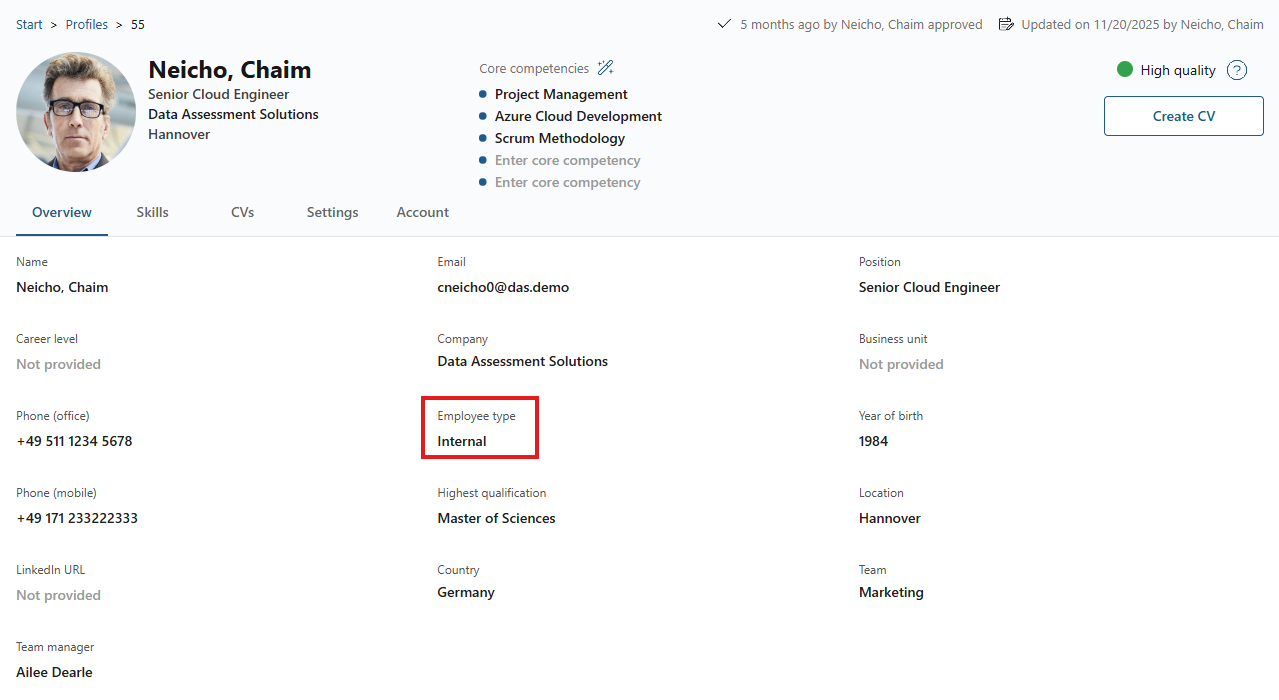The height and width of the screenshot is (700, 1279).
Task: Switch to the Skills tab
Action: (x=153, y=212)
